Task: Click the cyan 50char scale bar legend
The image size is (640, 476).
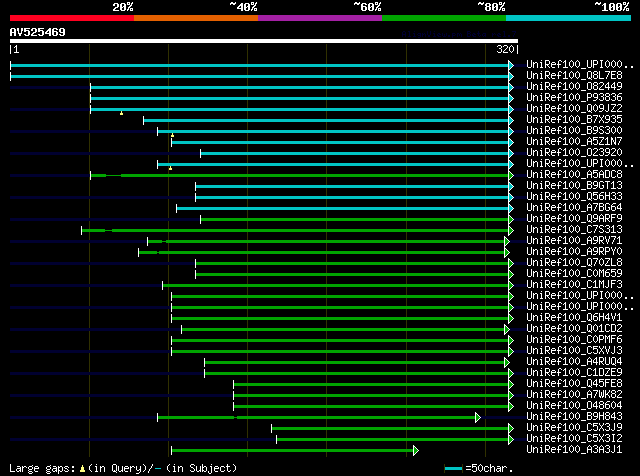Action: (x=453, y=469)
